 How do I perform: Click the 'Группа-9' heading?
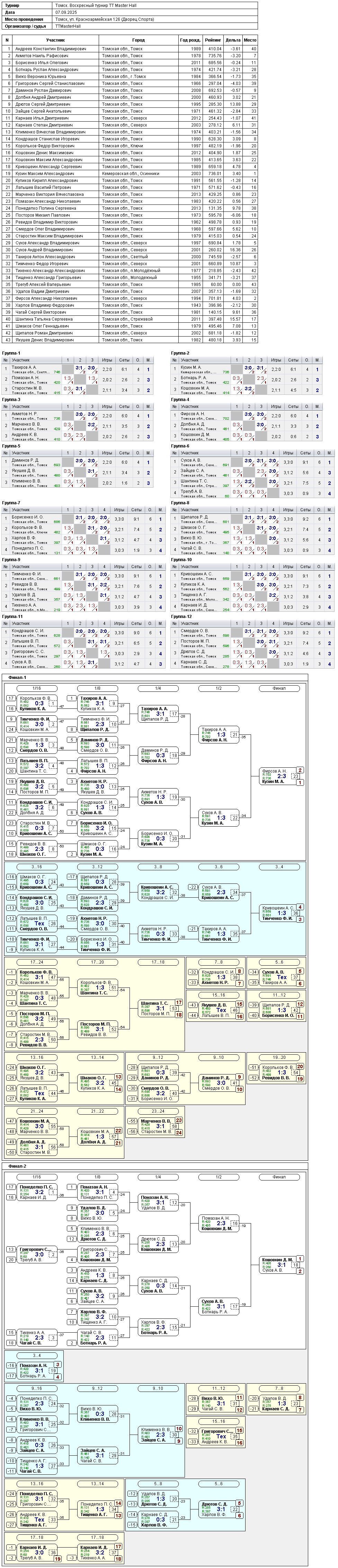click(11, 560)
